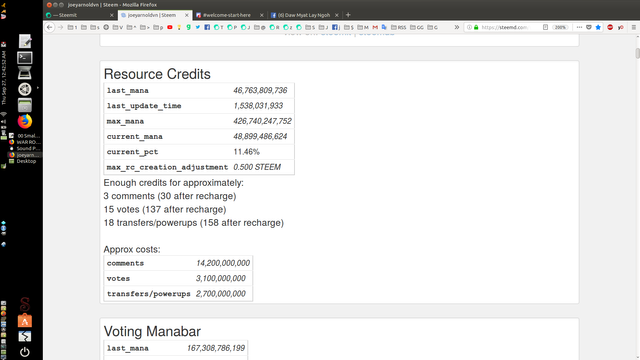Open the Gmail bookmark icon
Image resolution: width=640 pixels, height=360 pixels.
375,27
